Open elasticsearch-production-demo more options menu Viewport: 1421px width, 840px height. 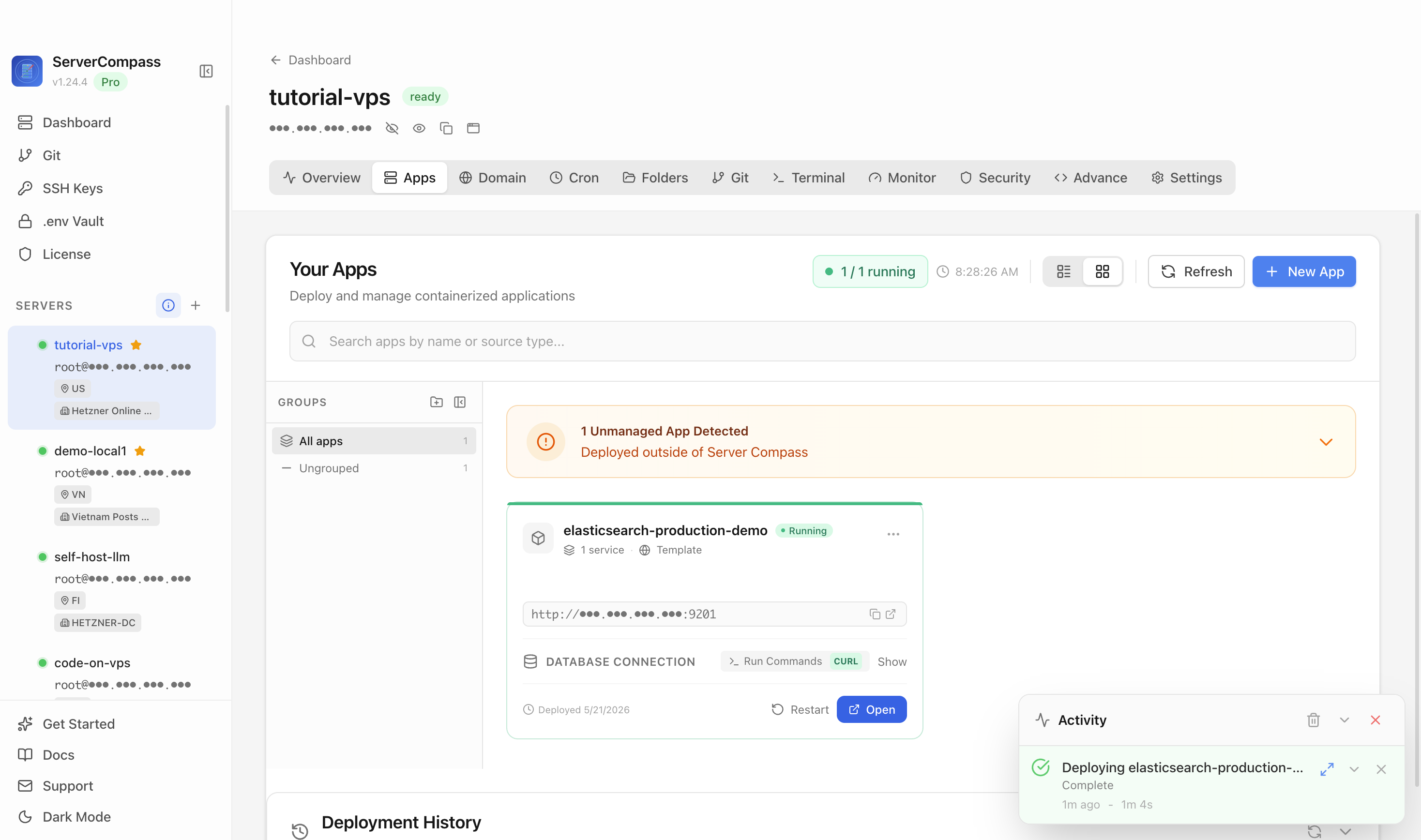(893, 534)
